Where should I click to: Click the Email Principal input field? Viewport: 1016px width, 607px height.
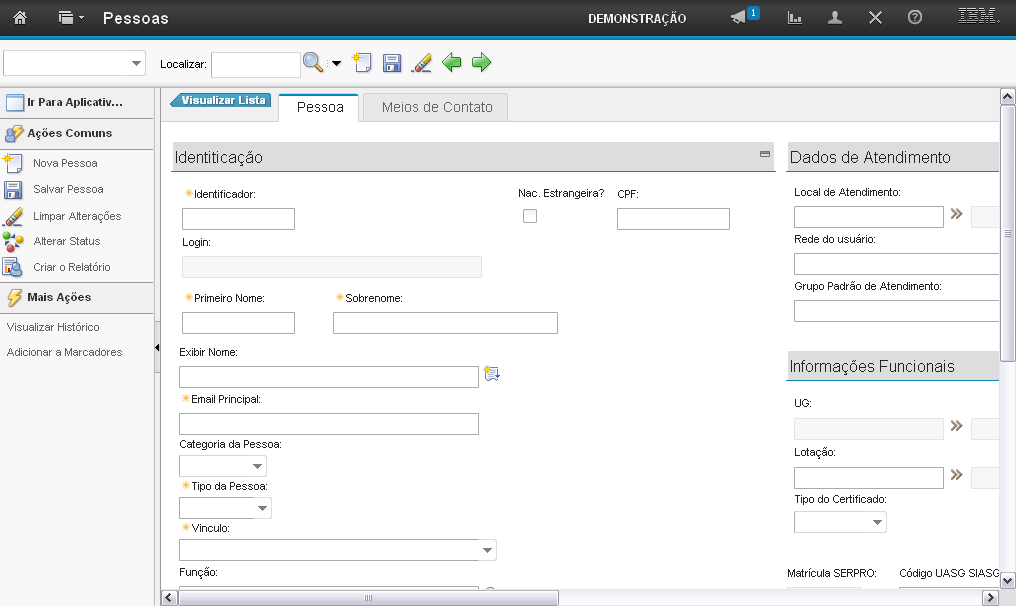tap(329, 424)
